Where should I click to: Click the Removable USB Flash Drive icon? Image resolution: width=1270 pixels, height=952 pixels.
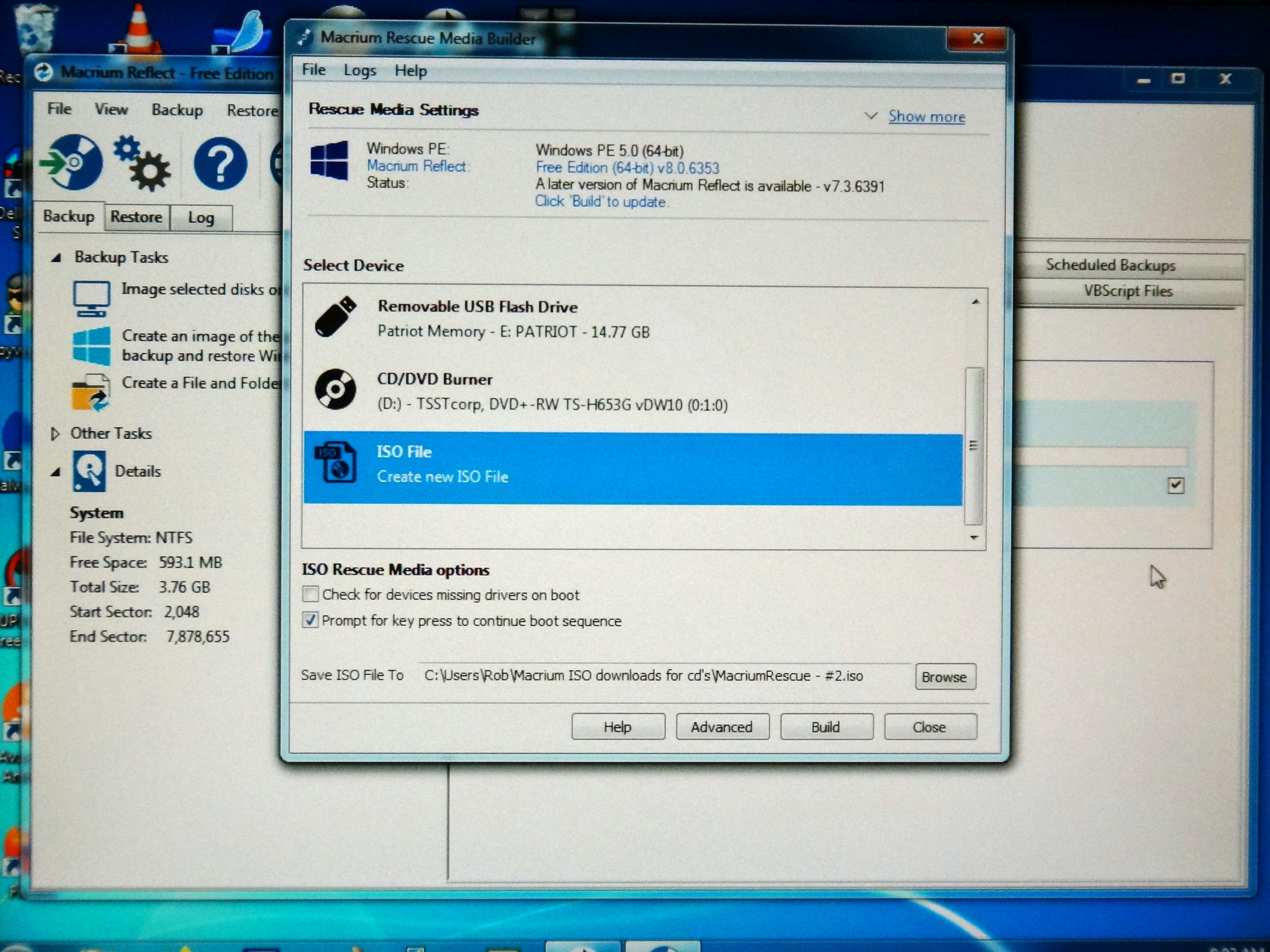pyautogui.click(x=335, y=317)
